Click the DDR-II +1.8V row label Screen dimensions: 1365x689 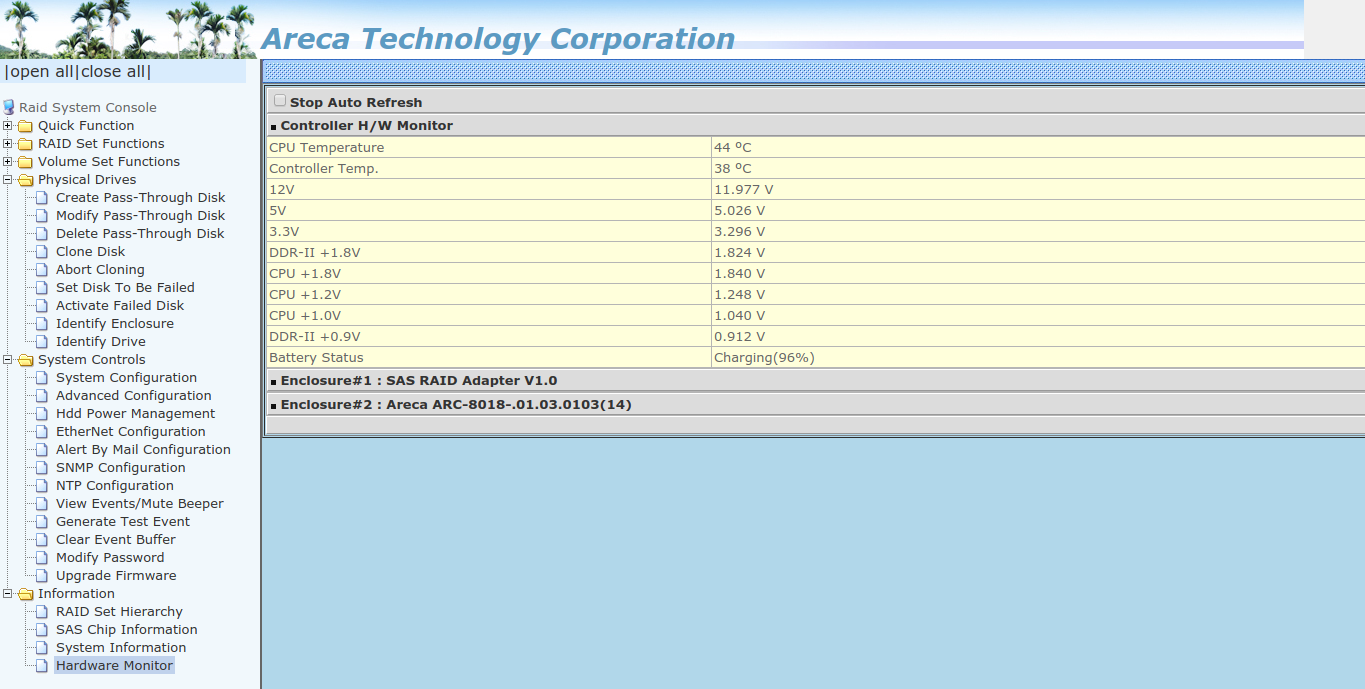315,252
